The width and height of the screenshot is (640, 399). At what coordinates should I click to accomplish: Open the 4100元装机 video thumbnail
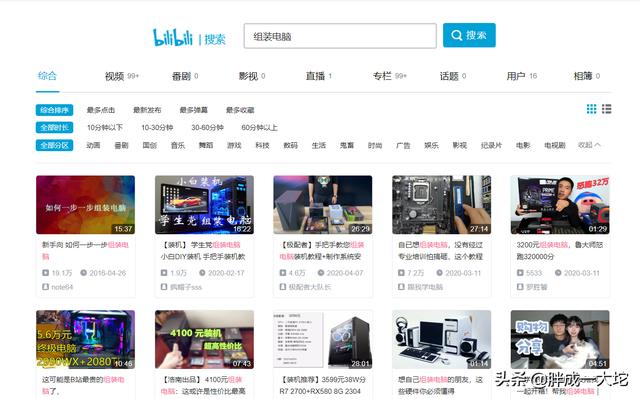pos(204,339)
